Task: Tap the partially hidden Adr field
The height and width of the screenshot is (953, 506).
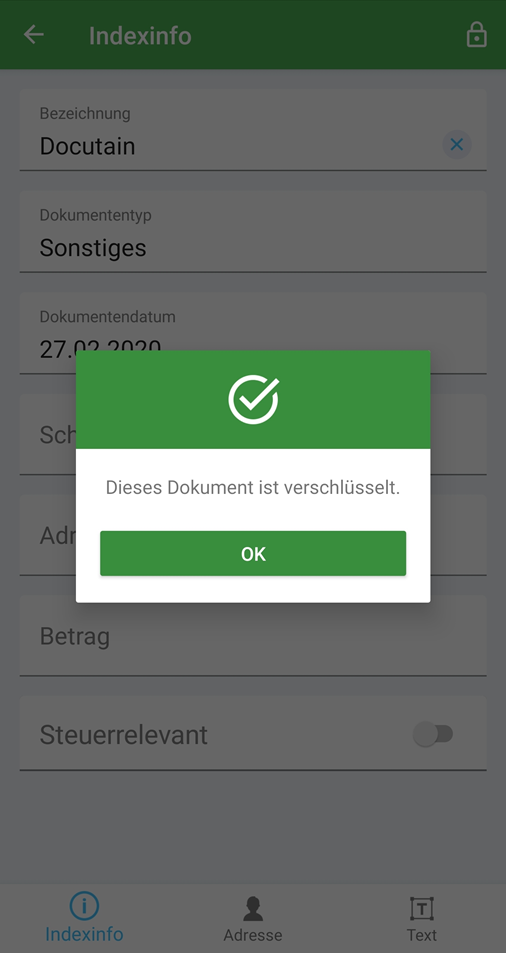Action: pyautogui.click(x=47, y=535)
